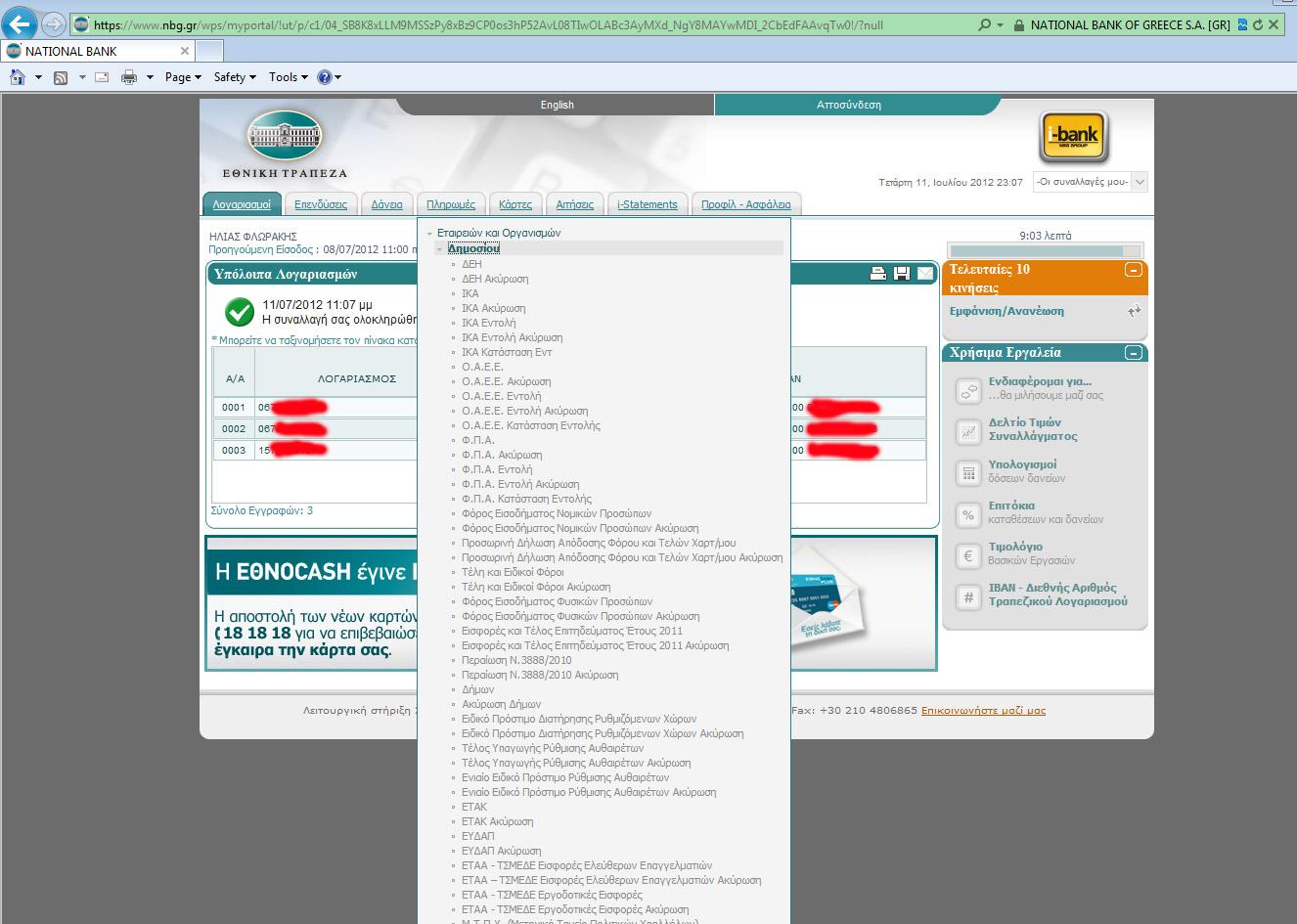Open the i-Statements tab
The image size is (1297, 924).
point(648,204)
